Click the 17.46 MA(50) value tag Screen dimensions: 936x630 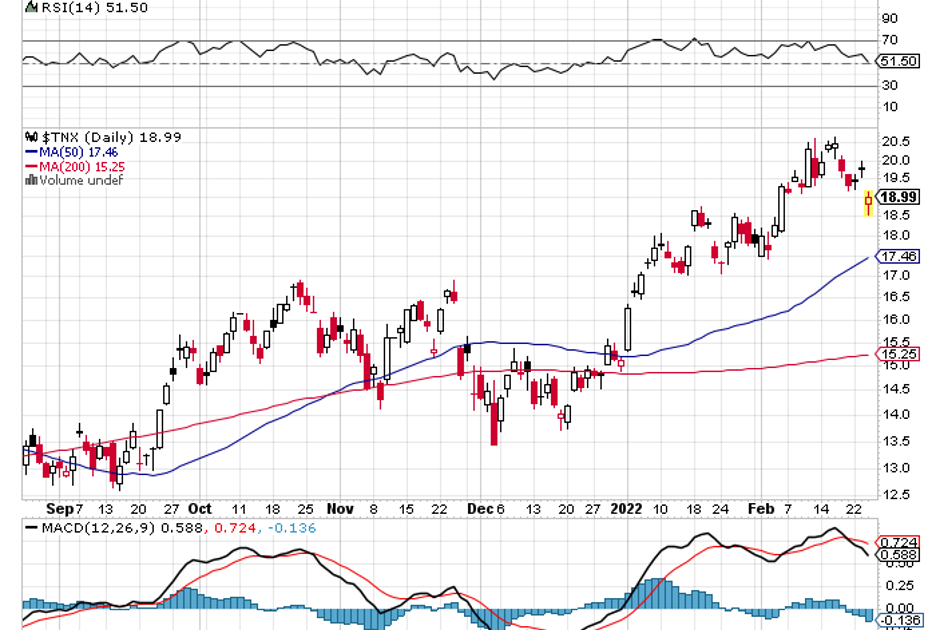tap(898, 256)
